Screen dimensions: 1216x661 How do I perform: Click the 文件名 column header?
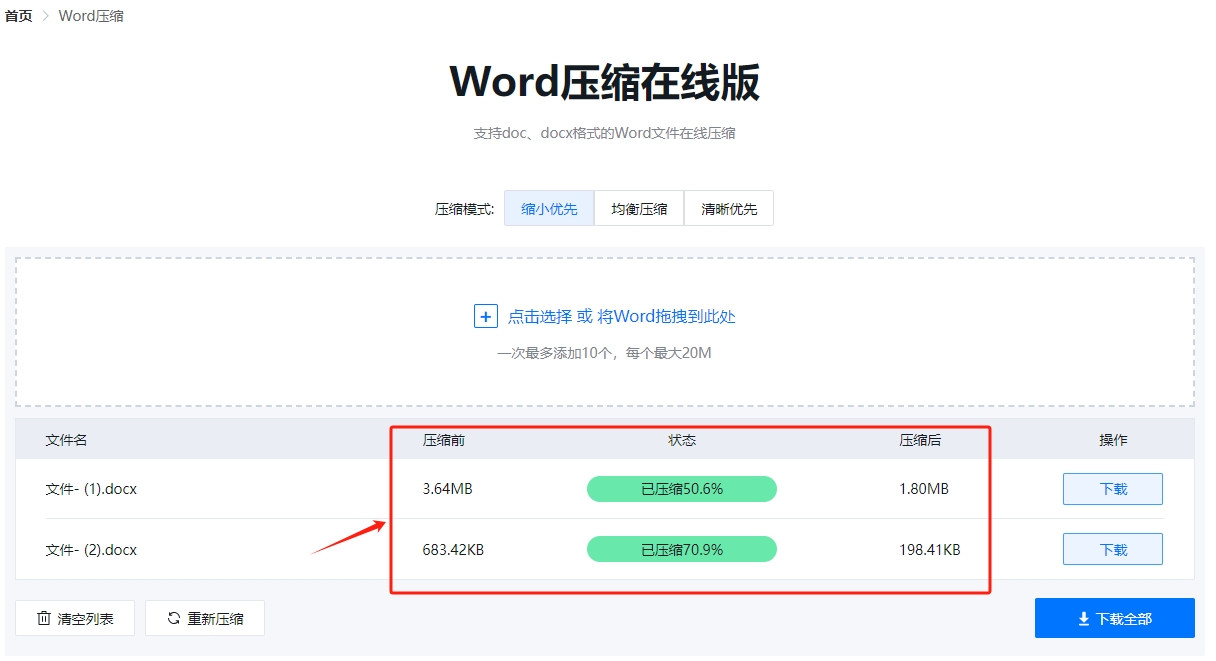[x=66, y=440]
